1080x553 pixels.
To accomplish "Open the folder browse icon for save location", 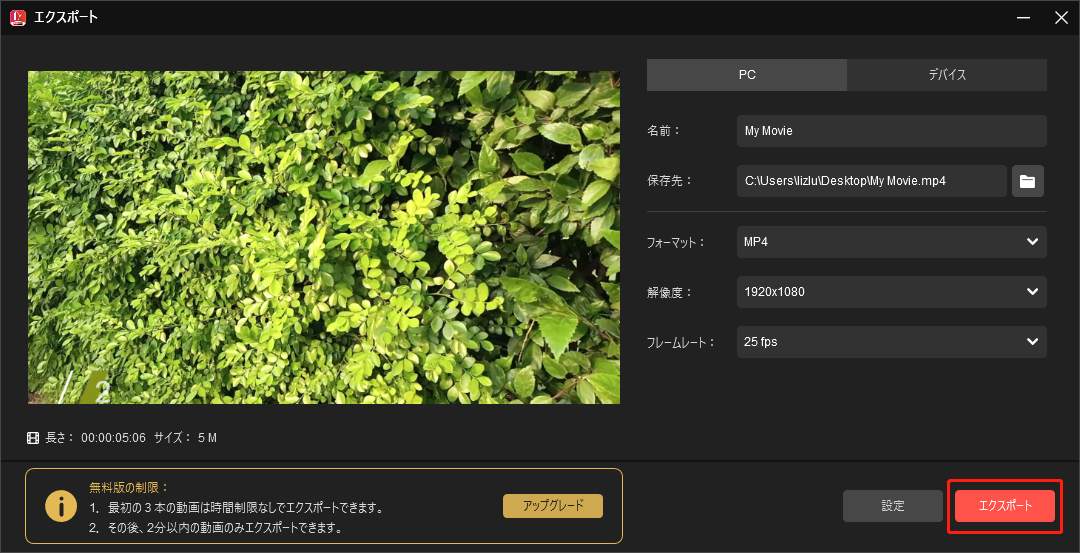I will [1028, 181].
